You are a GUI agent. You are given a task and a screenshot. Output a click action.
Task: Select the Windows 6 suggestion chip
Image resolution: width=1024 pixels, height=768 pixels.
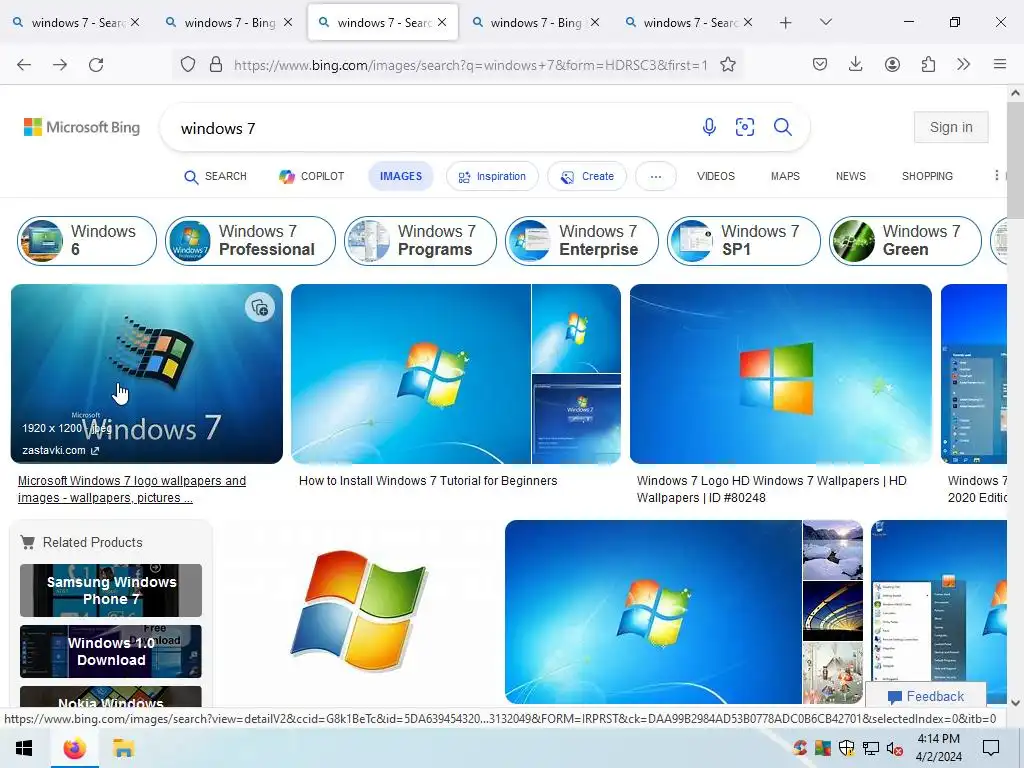tap(87, 241)
